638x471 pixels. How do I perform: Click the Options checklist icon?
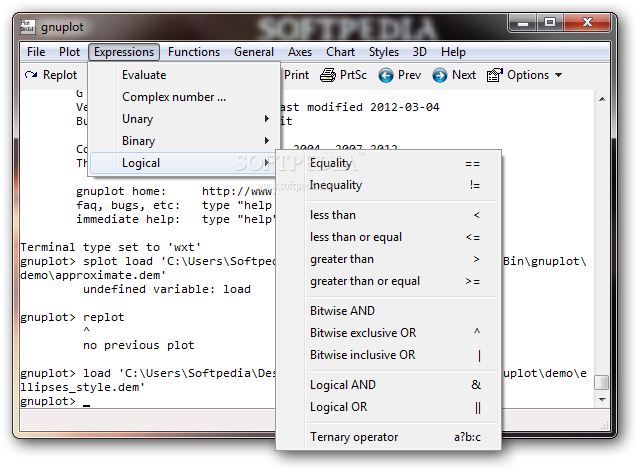pos(495,75)
